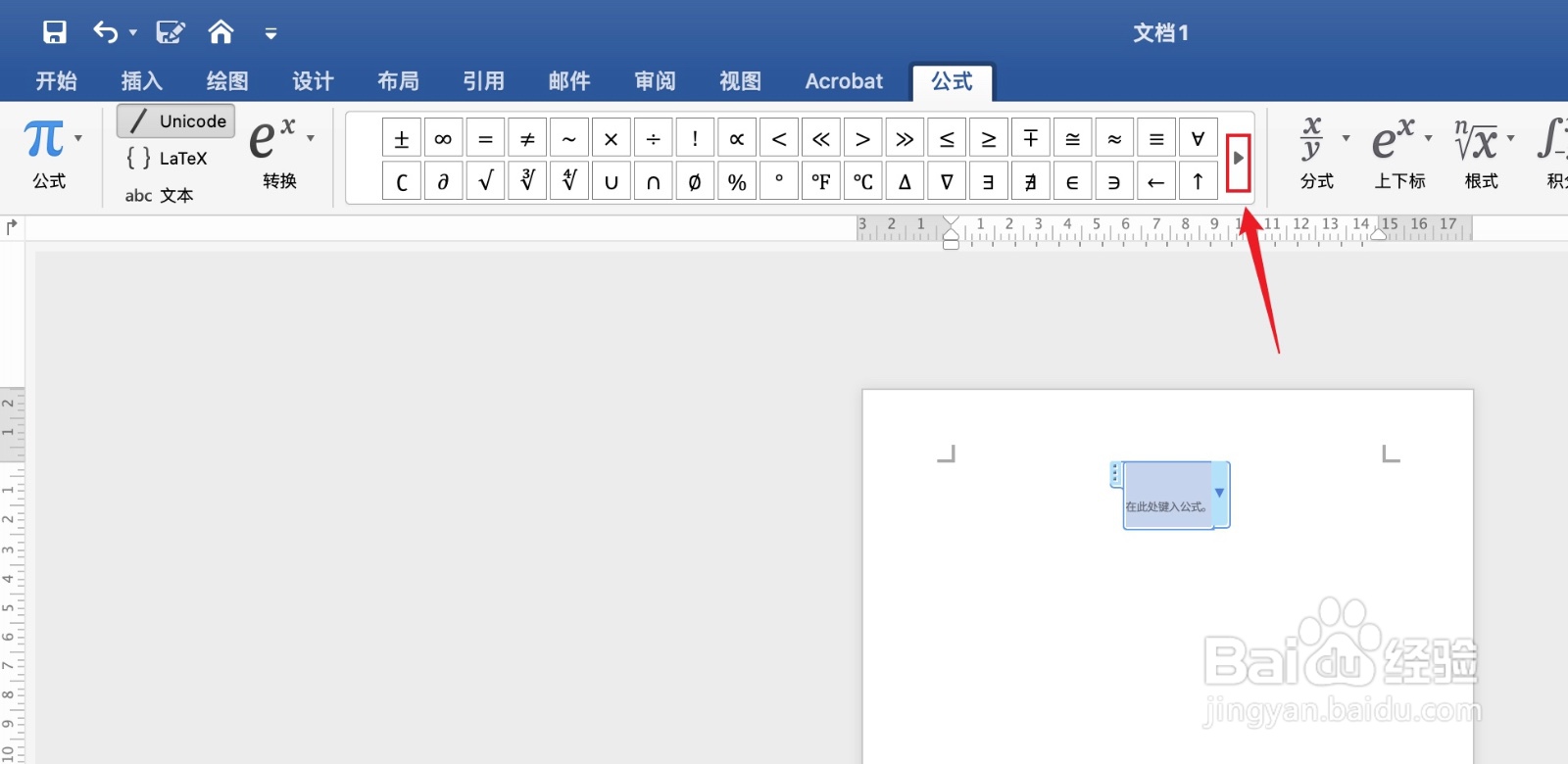1568x764 pixels.
Task: Insert the proportional-to symbol
Action: point(737,138)
